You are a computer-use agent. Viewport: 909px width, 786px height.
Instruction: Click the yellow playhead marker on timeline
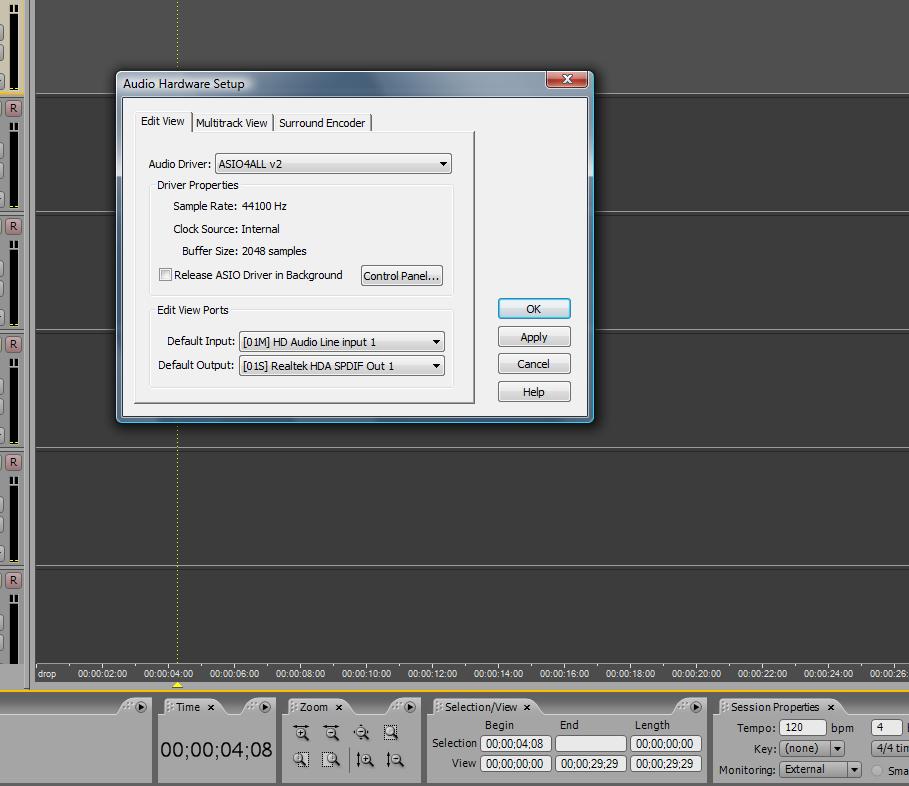point(177,685)
